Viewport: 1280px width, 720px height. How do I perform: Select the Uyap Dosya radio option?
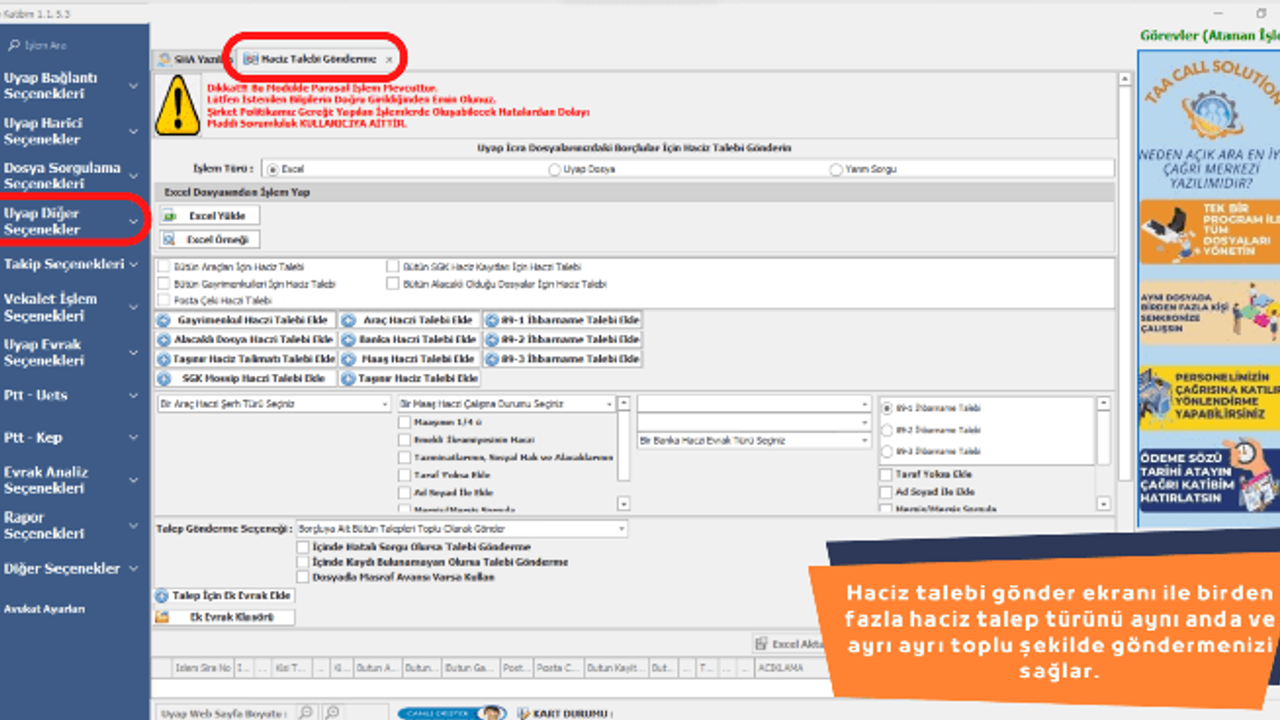pyautogui.click(x=554, y=170)
